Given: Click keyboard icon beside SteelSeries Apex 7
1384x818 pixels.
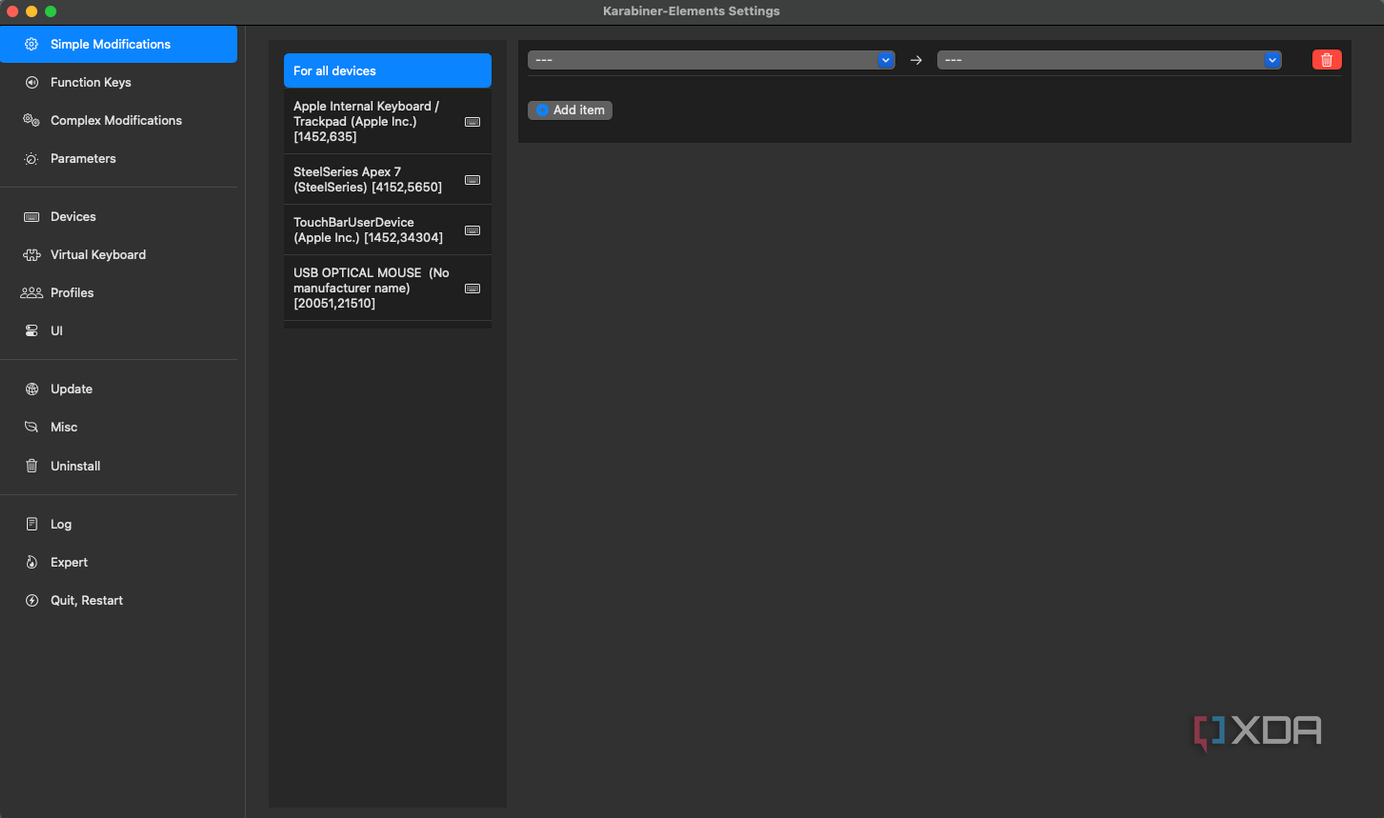Looking at the screenshot, I should point(472,180).
